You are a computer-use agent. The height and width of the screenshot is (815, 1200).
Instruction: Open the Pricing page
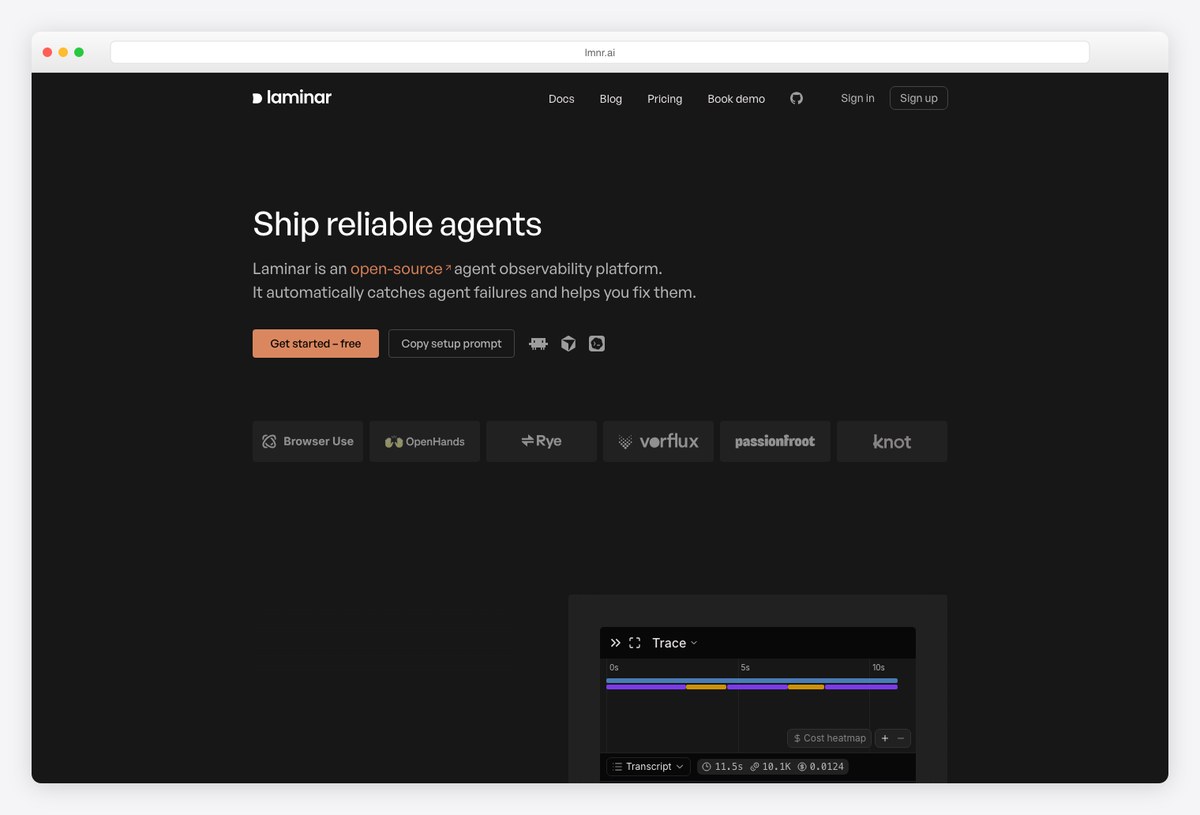pyautogui.click(x=665, y=99)
